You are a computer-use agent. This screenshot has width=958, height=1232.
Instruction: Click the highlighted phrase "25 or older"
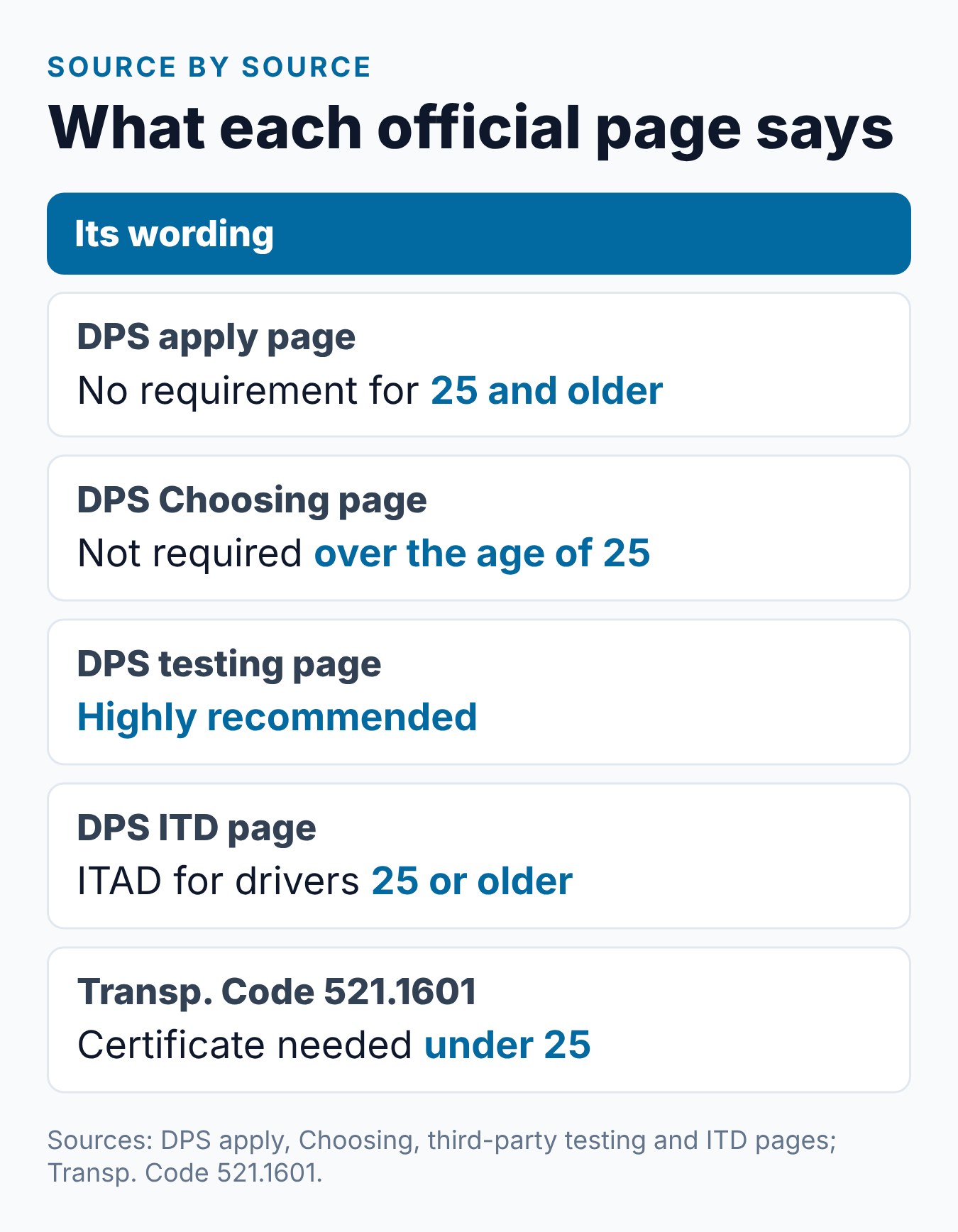pos(472,881)
